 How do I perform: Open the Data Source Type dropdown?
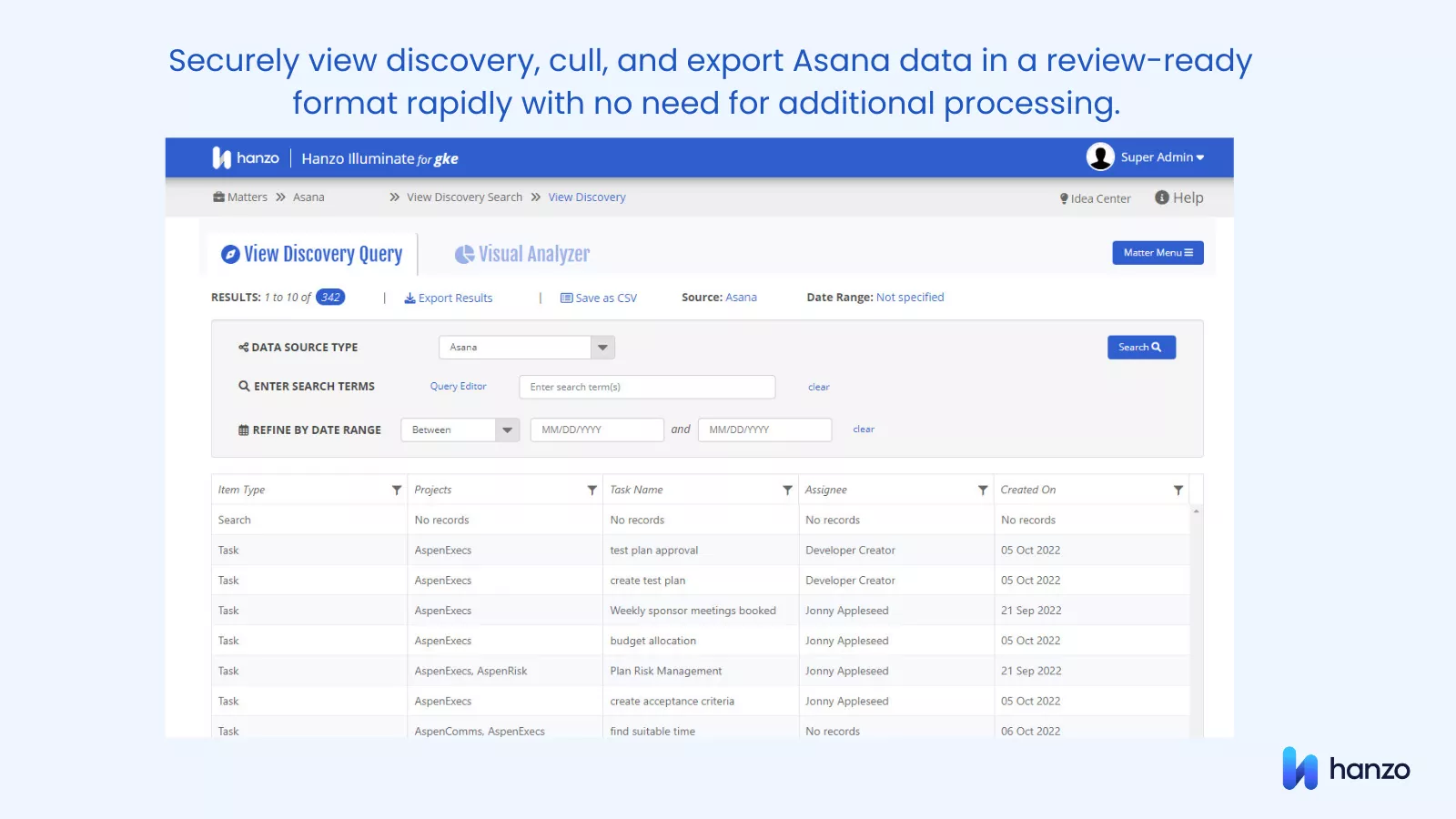tap(527, 348)
